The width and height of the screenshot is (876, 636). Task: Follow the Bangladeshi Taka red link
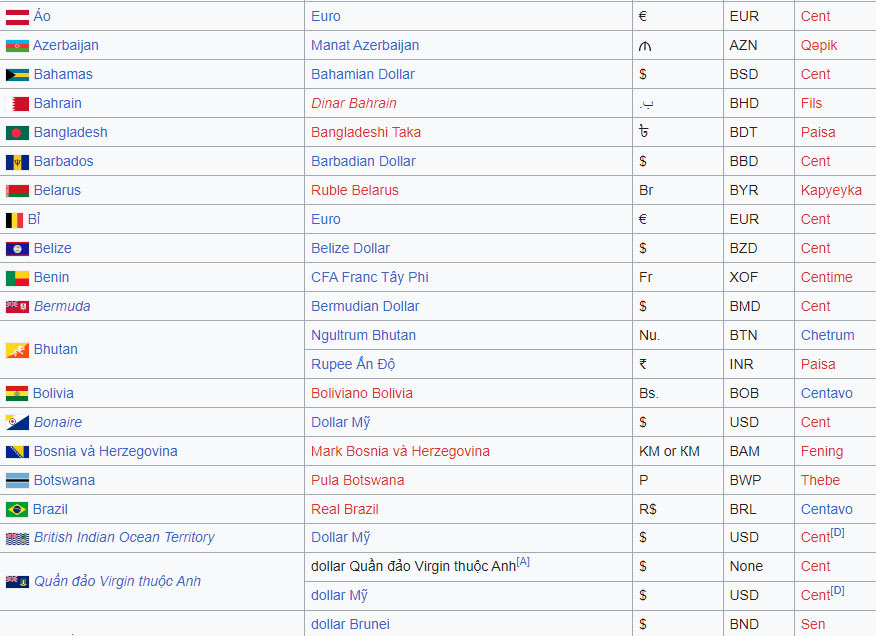[366, 133]
